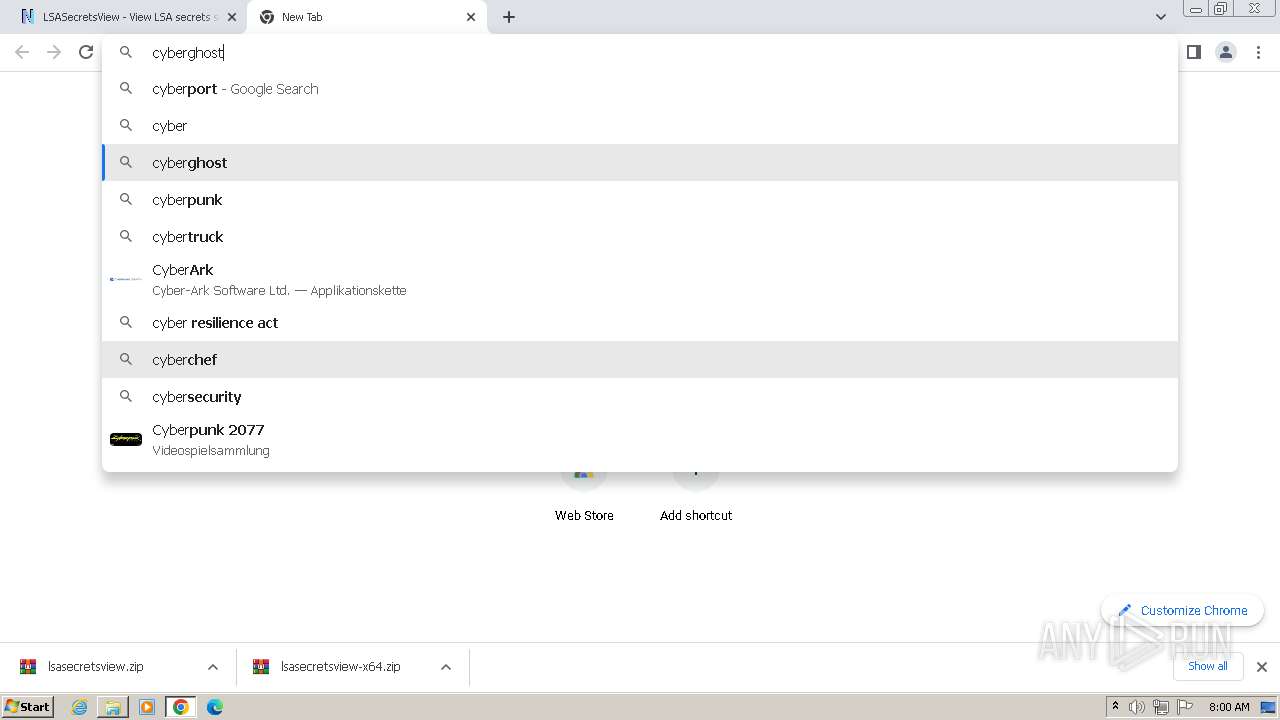Open media player taskbar icon
Screen dimensions: 1280x720
pyautogui.click(x=147, y=707)
